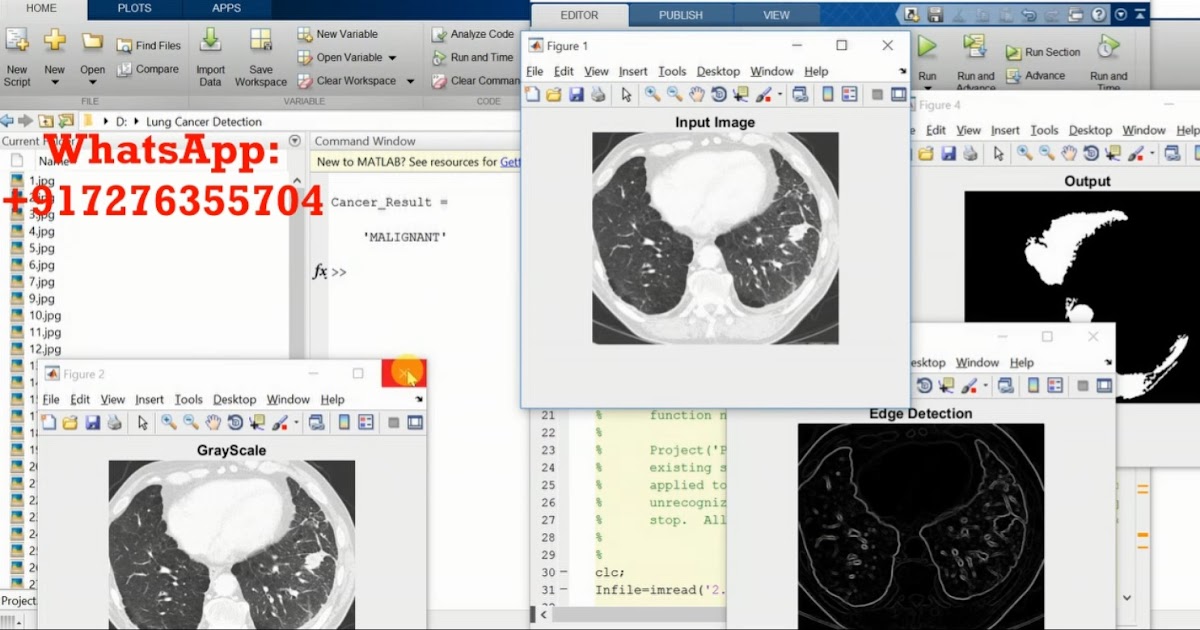Switch to the PLOTS ribbon tab
Image resolution: width=1200 pixels, height=630 pixels.
(134, 7)
